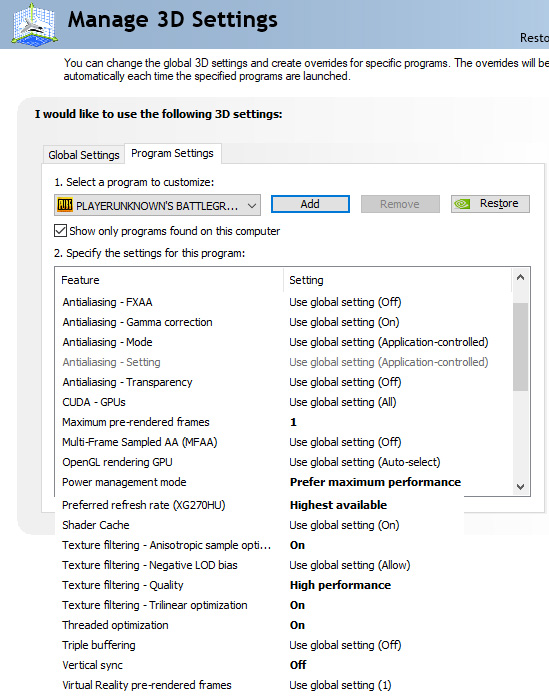Click the settings list scrollbar thumb

pyautogui.click(x=520, y=347)
